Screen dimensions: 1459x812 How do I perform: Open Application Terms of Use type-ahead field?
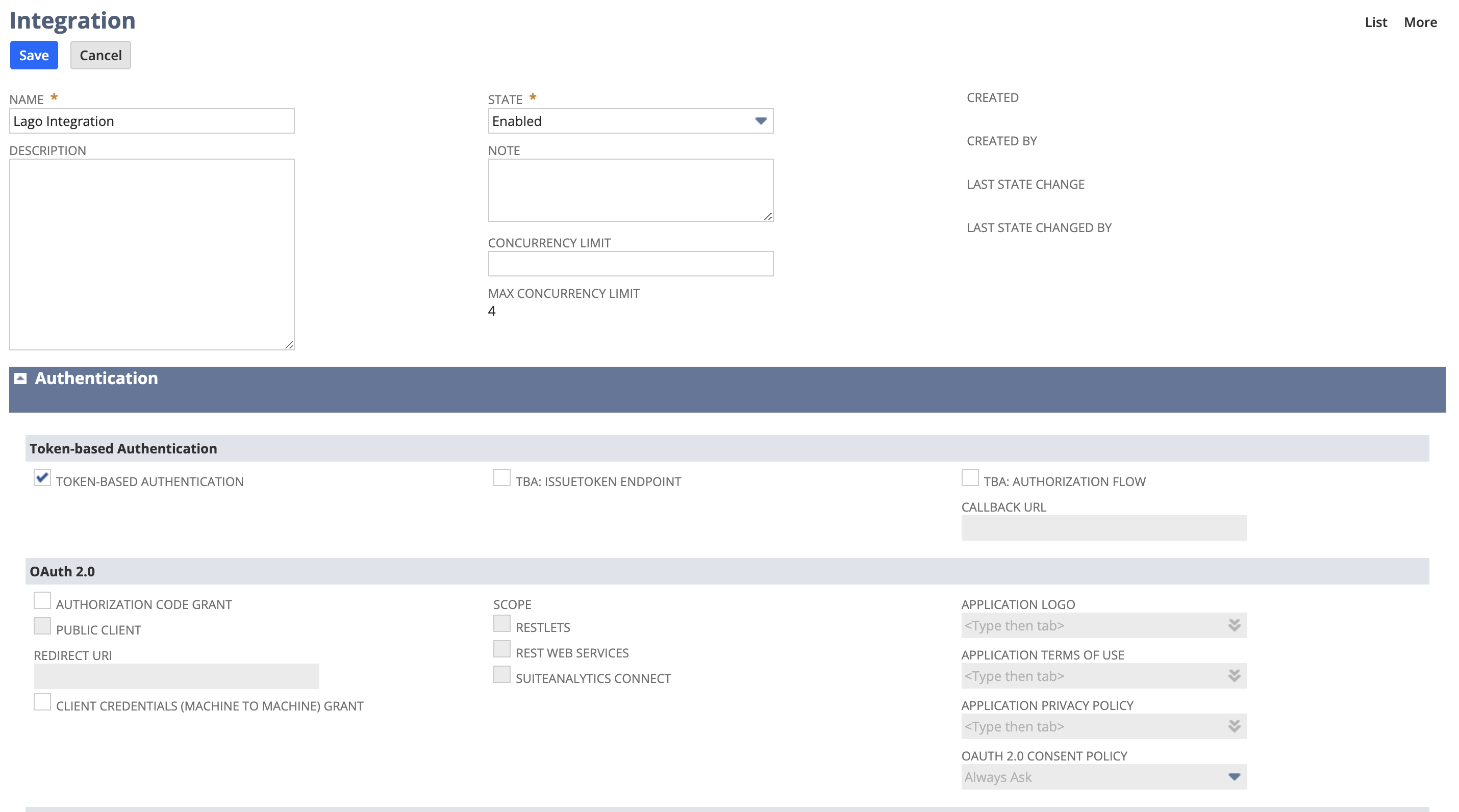click(1104, 675)
